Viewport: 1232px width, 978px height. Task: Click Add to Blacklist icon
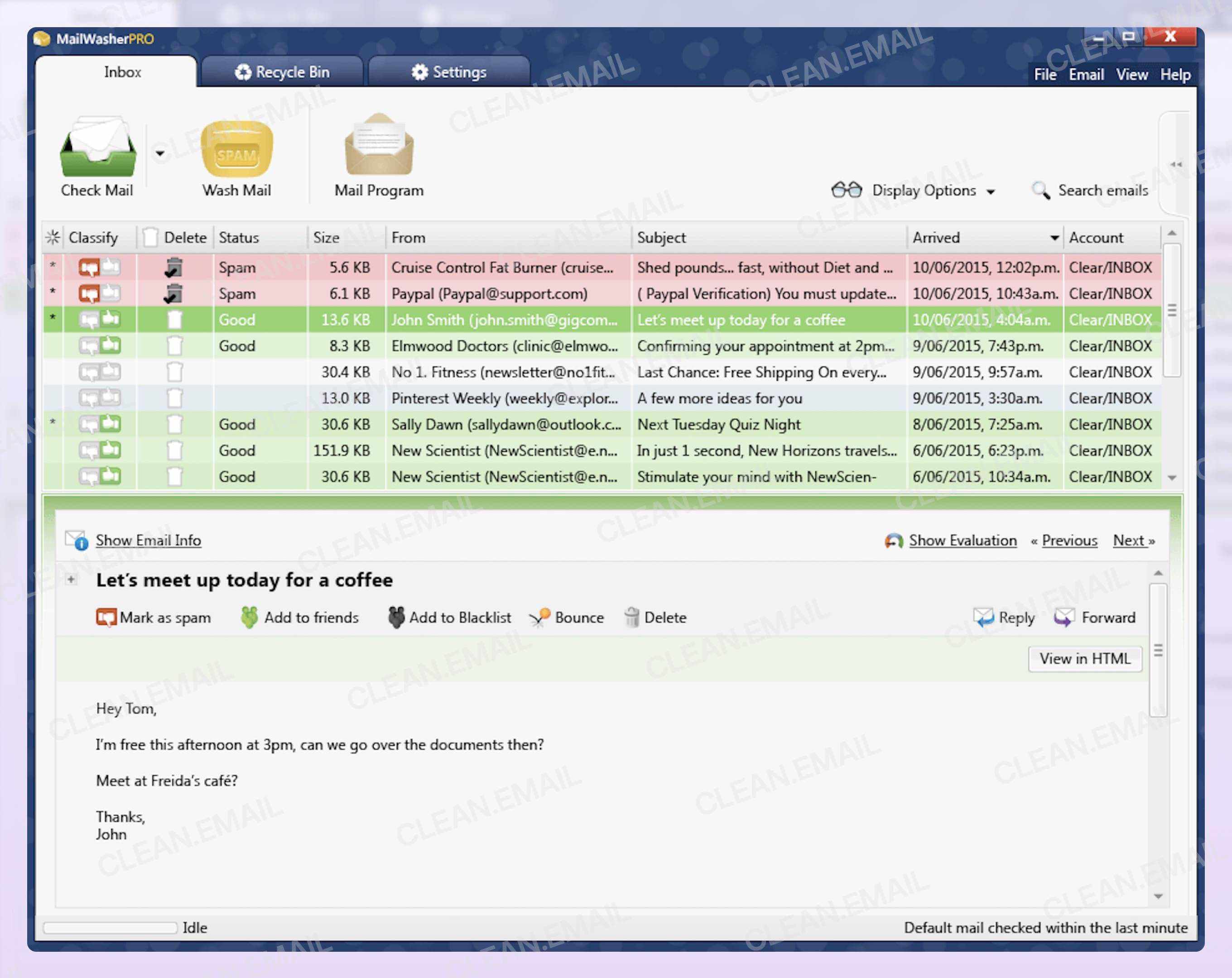pyautogui.click(x=396, y=618)
